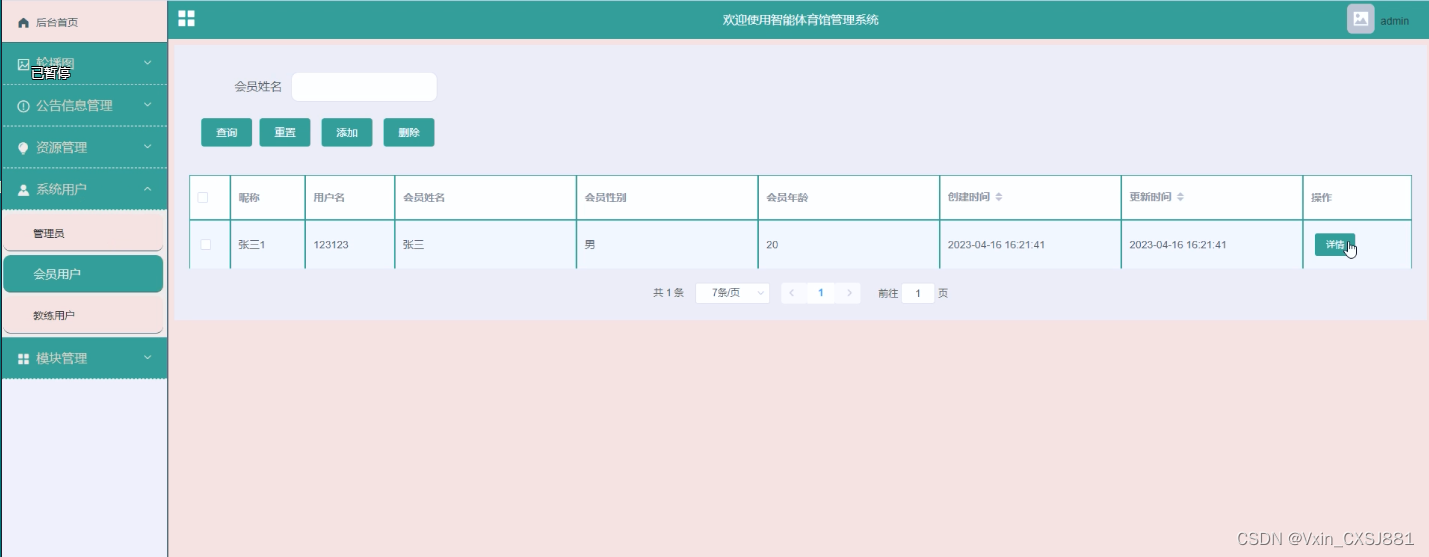Expand the 轮播图 menu chevron
Screen dimensions: 1429x557
click(147, 63)
